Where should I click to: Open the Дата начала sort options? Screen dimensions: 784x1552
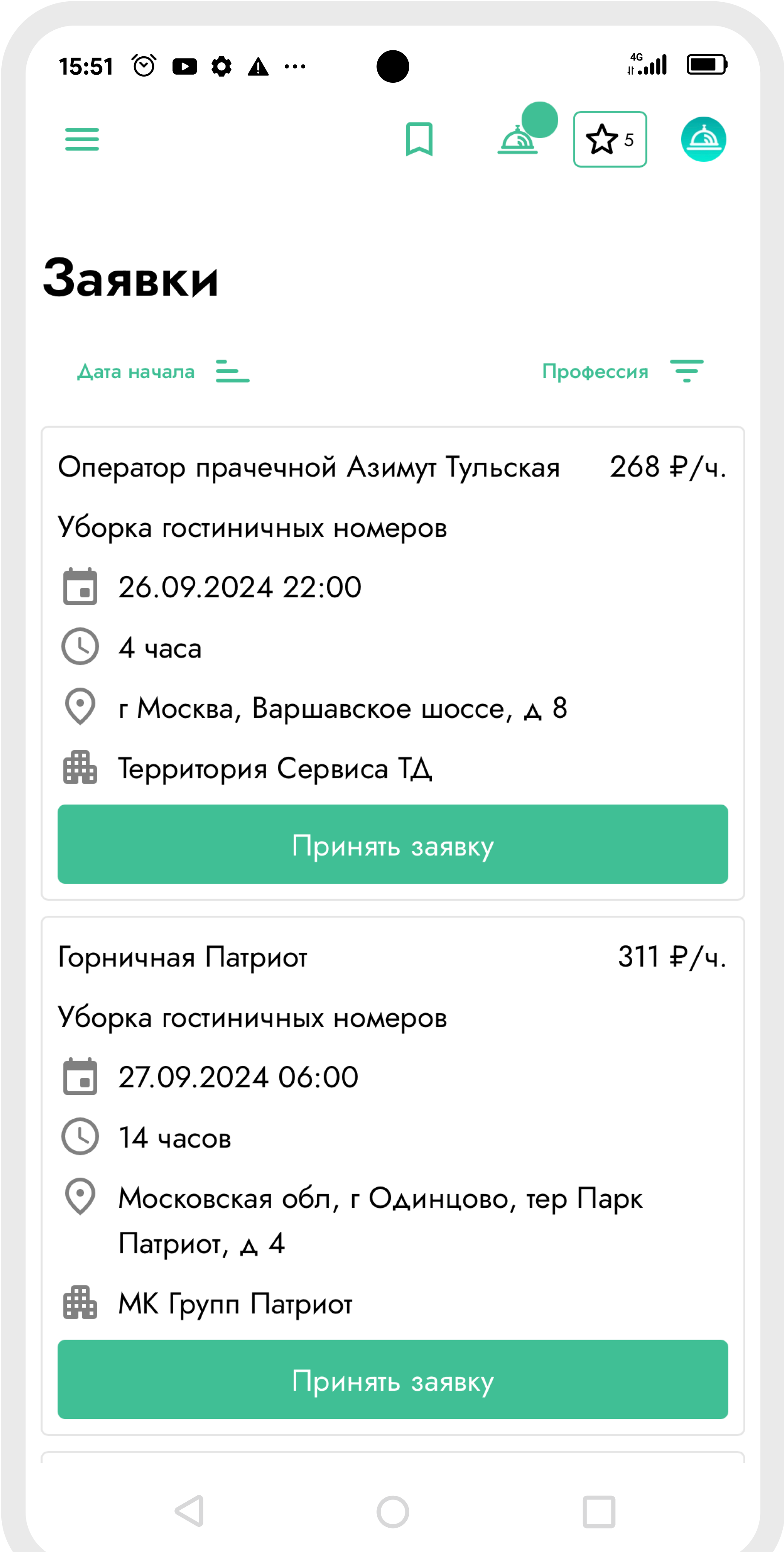pyautogui.click(x=136, y=371)
